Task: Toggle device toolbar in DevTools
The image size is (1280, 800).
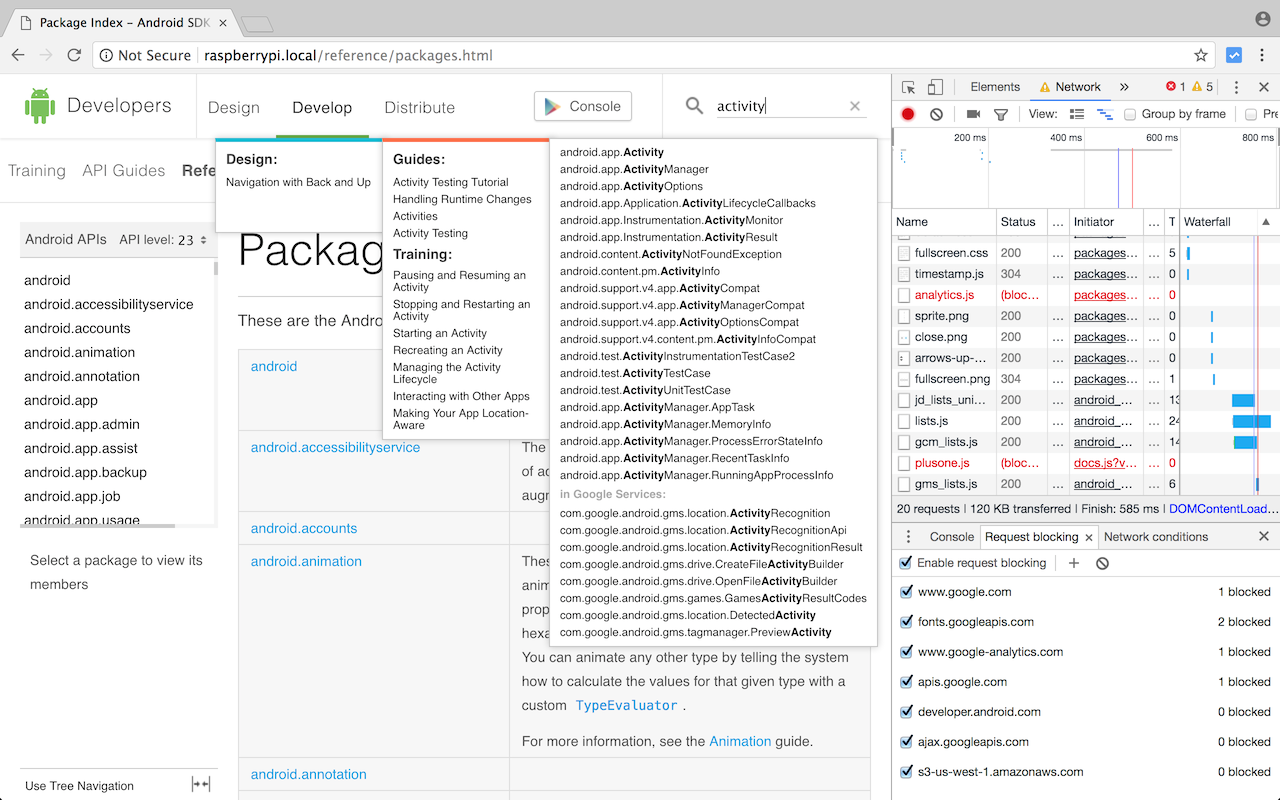Action: click(x=935, y=87)
